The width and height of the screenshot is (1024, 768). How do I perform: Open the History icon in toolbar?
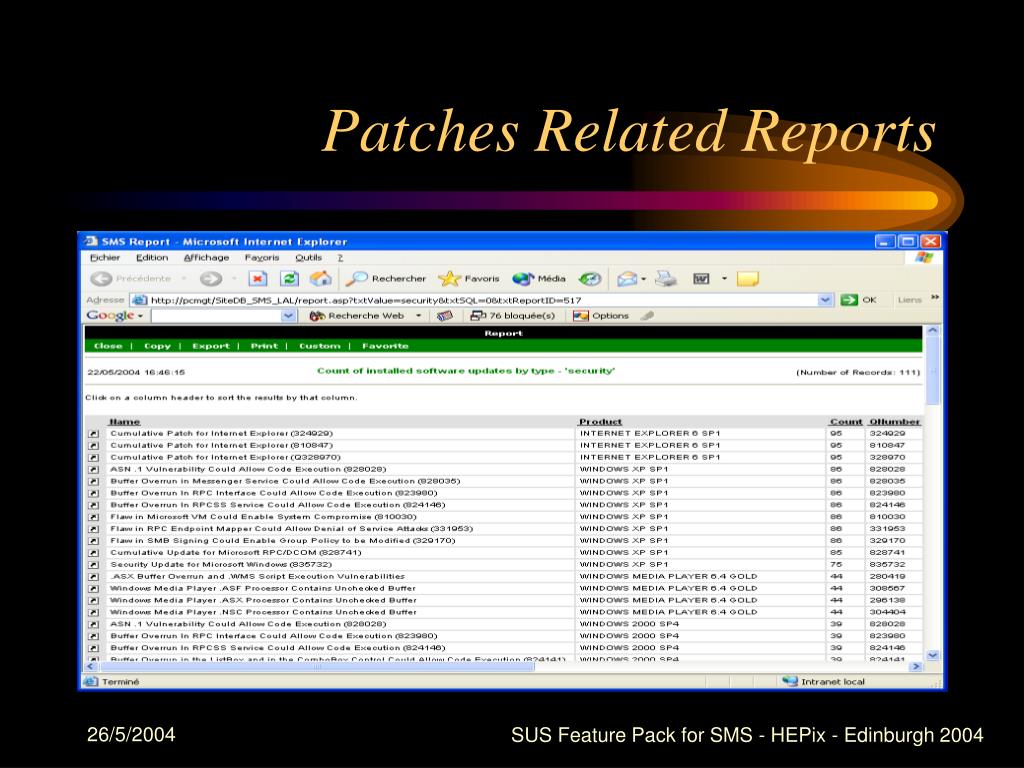coord(590,279)
